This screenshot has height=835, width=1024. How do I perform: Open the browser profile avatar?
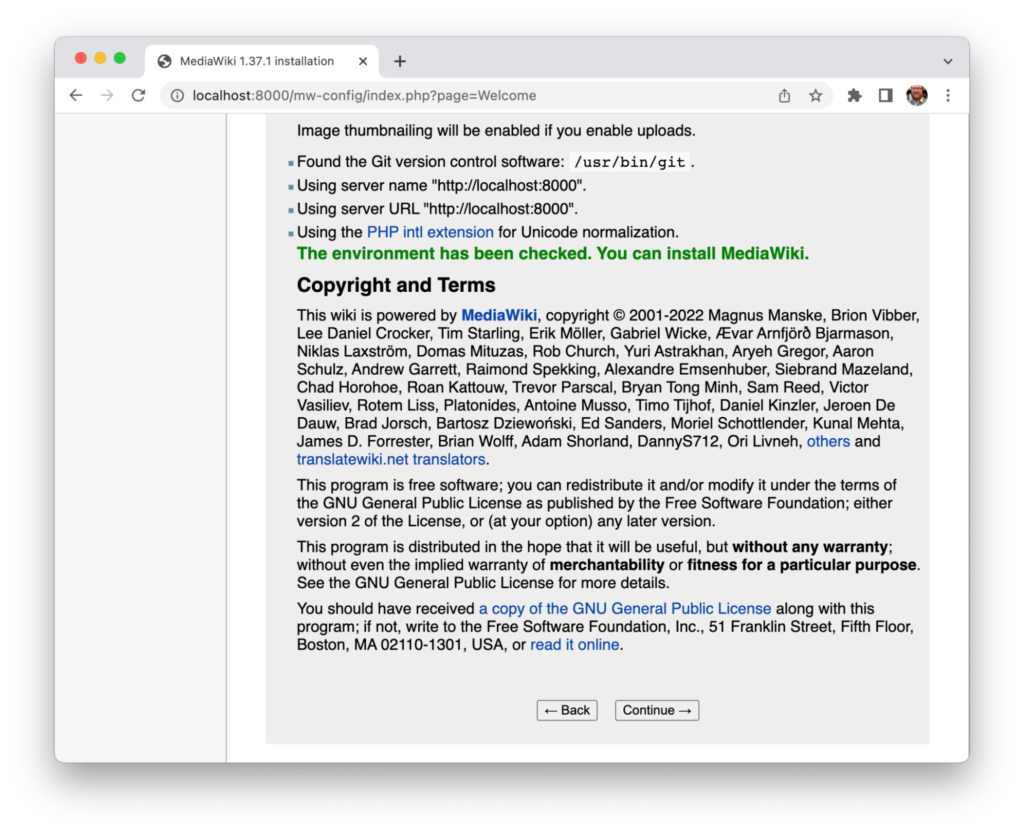917,95
